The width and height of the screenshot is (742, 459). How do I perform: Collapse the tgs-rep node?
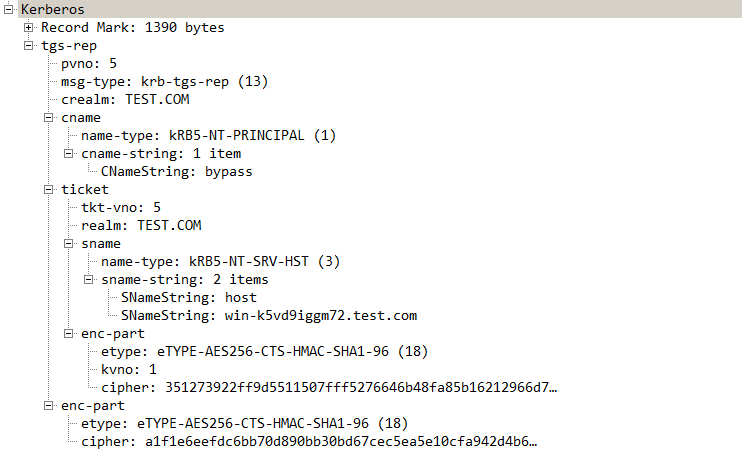click(28, 45)
